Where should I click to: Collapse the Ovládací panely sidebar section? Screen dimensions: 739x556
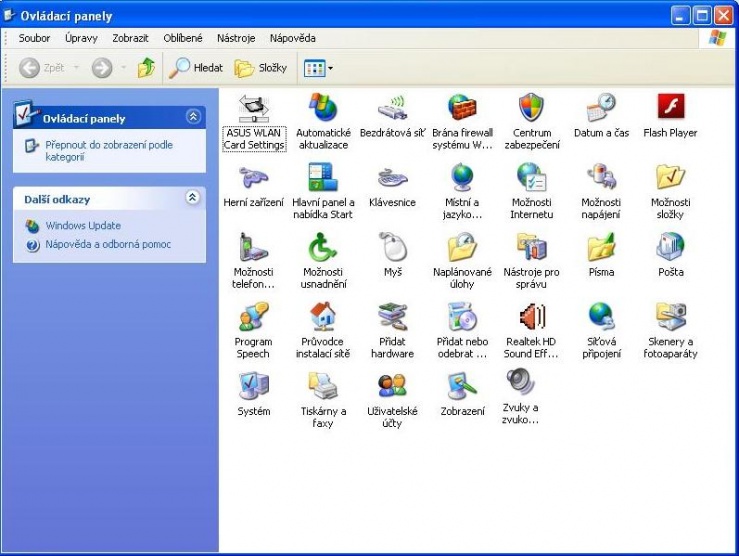[193, 118]
